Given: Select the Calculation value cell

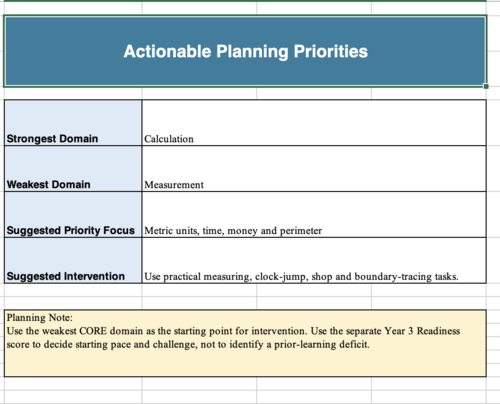Looking at the screenshot, I should click(x=314, y=123).
